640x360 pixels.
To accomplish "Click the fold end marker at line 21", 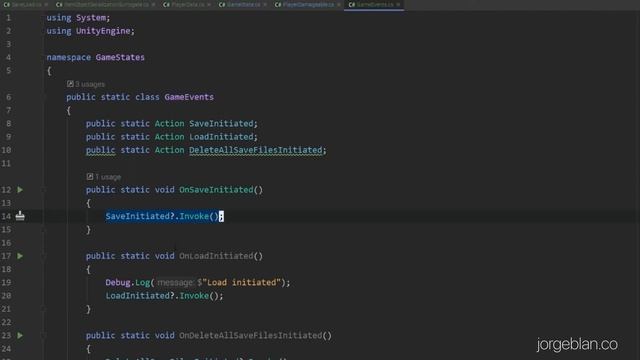I will [x=43, y=309].
